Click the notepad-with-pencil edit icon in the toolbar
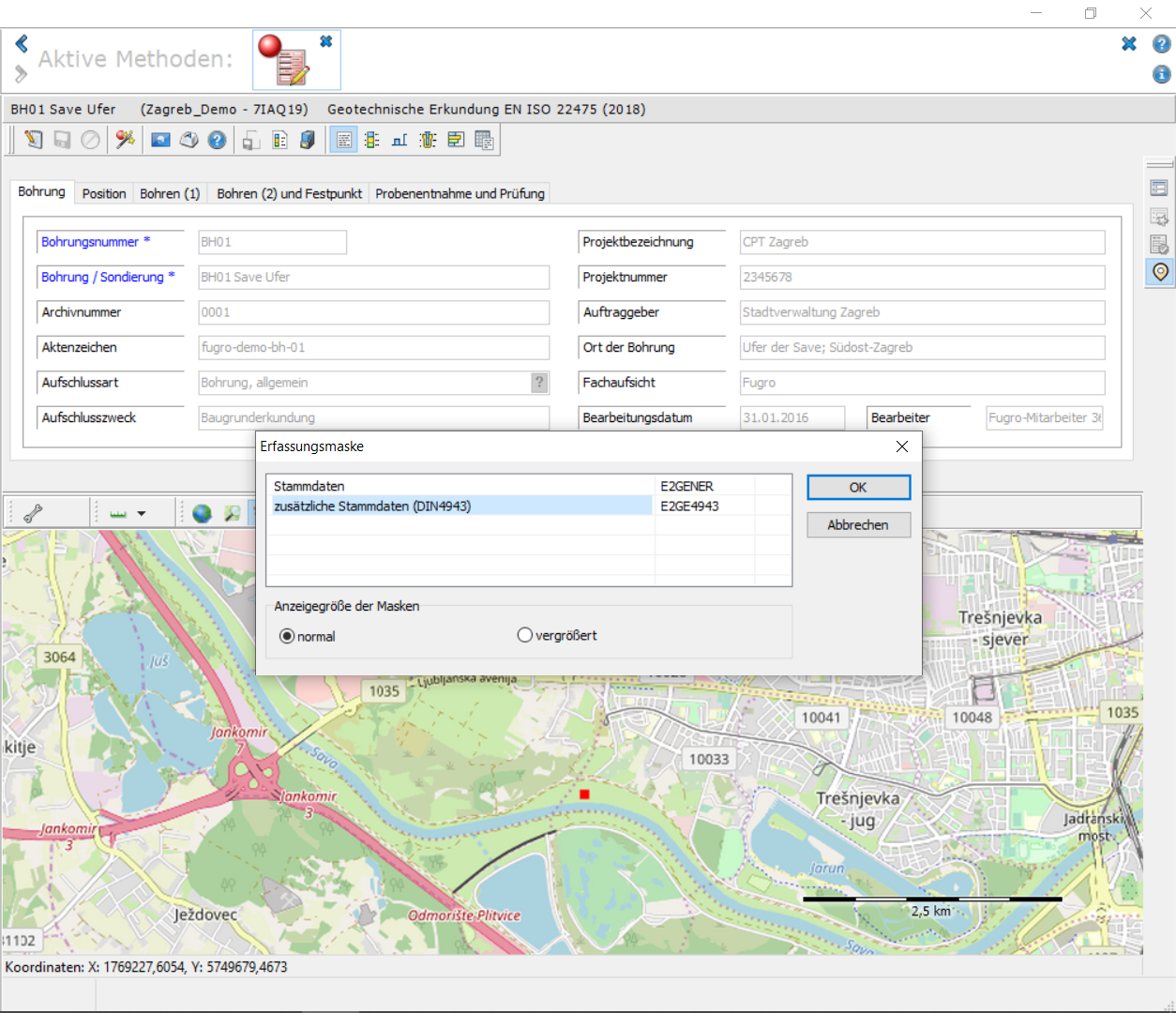The width and height of the screenshot is (1176, 1013). pos(34,140)
